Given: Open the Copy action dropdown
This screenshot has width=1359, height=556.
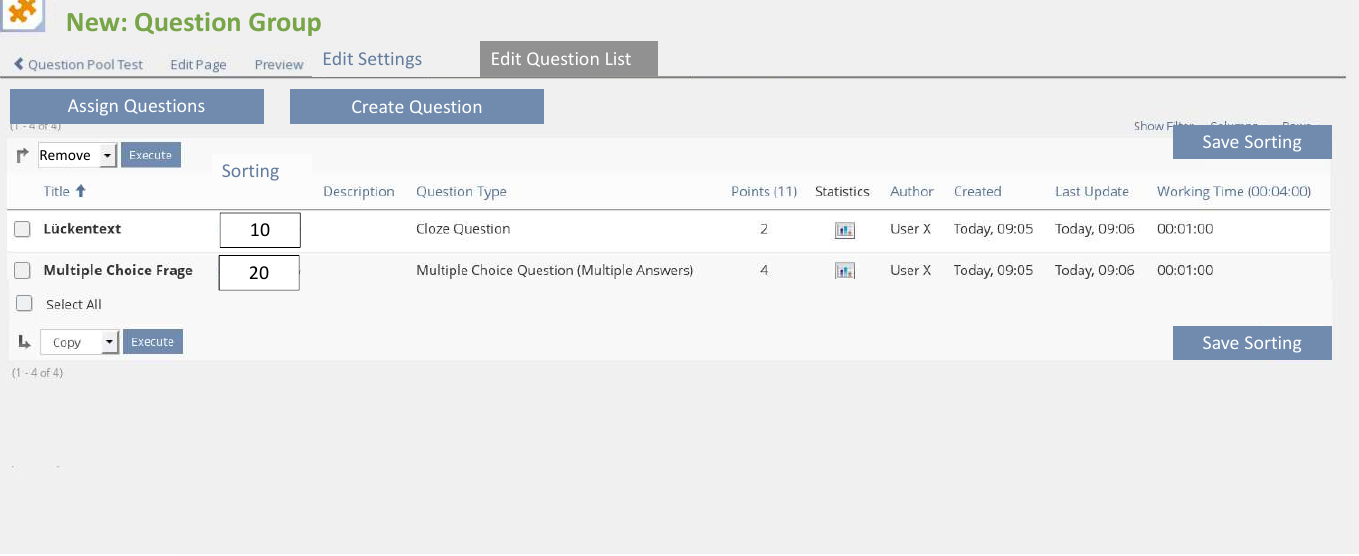Looking at the screenshot, I should coord(79,342).
